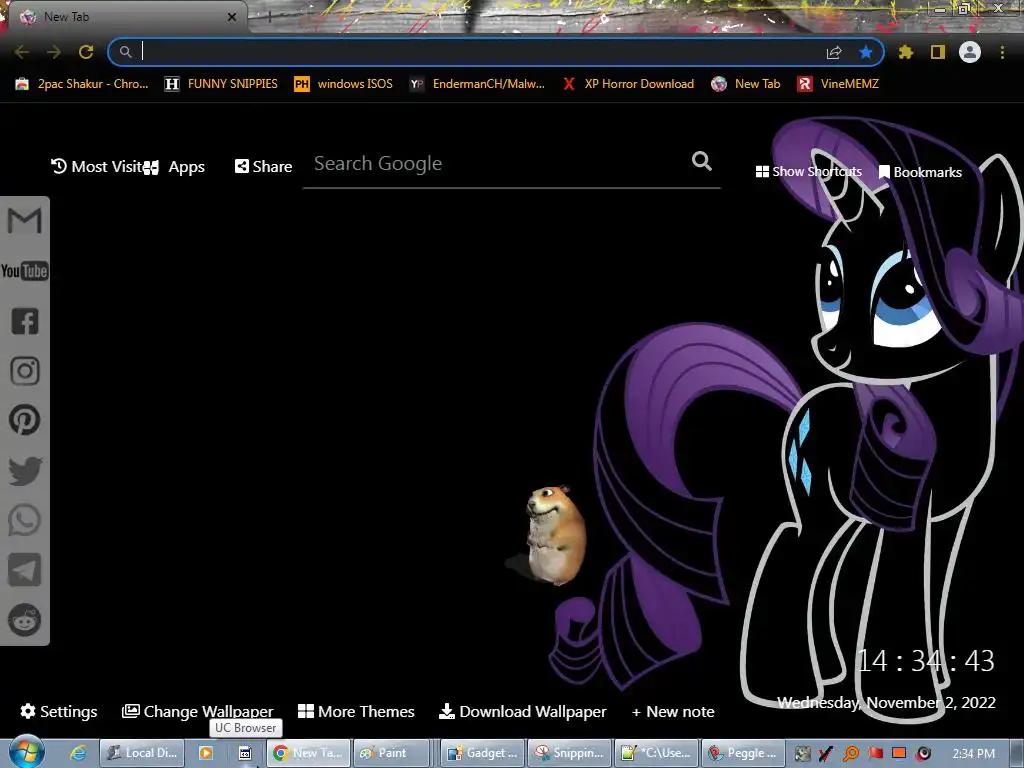The width and height of the screenshot is (1024, 768).
Task: Toggle the Chrome side panel icon
Action: (x=938, y=52)
